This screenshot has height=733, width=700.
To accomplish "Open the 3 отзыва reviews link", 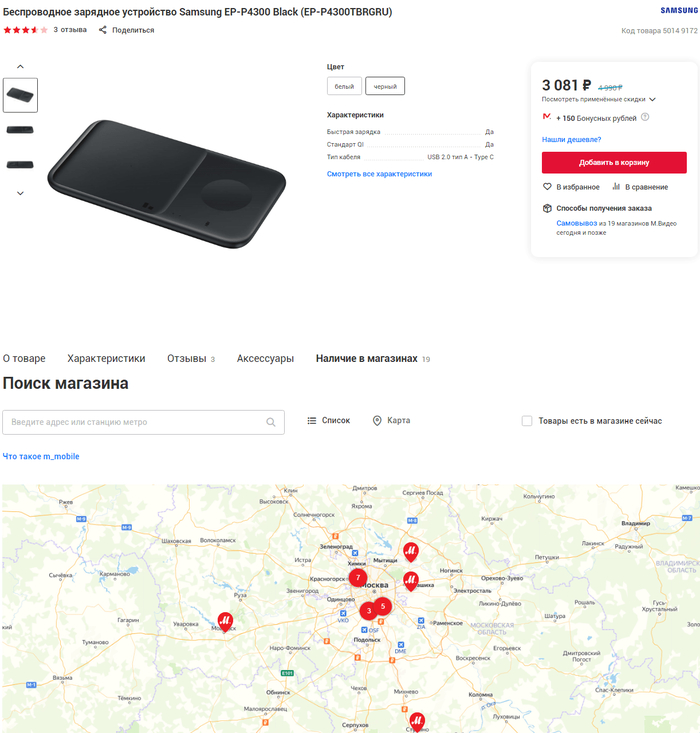I will pos(70,29).
